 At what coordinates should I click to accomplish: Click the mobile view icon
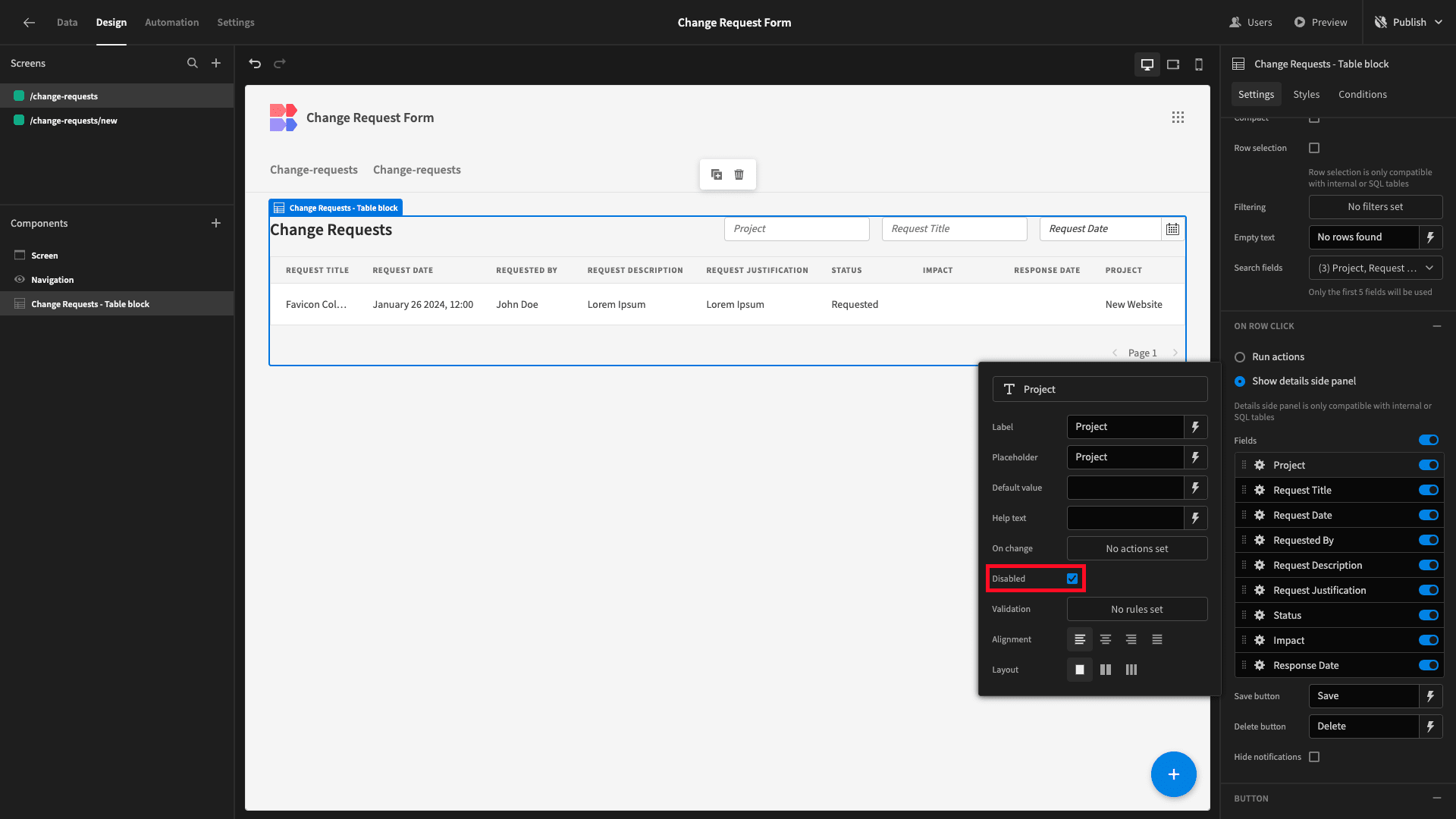click(1199, 63)
